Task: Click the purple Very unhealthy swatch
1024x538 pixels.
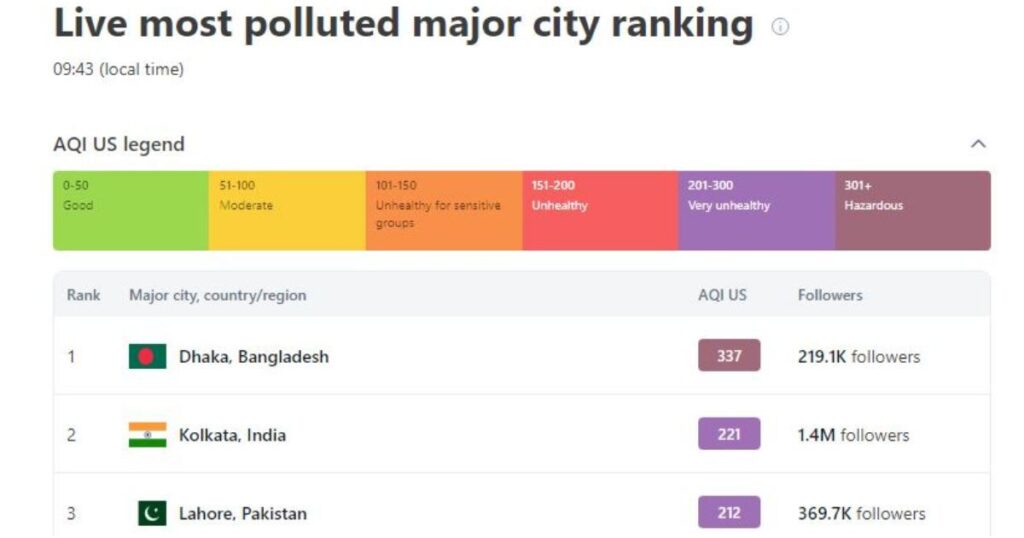Action: click(x=757, y=211)
